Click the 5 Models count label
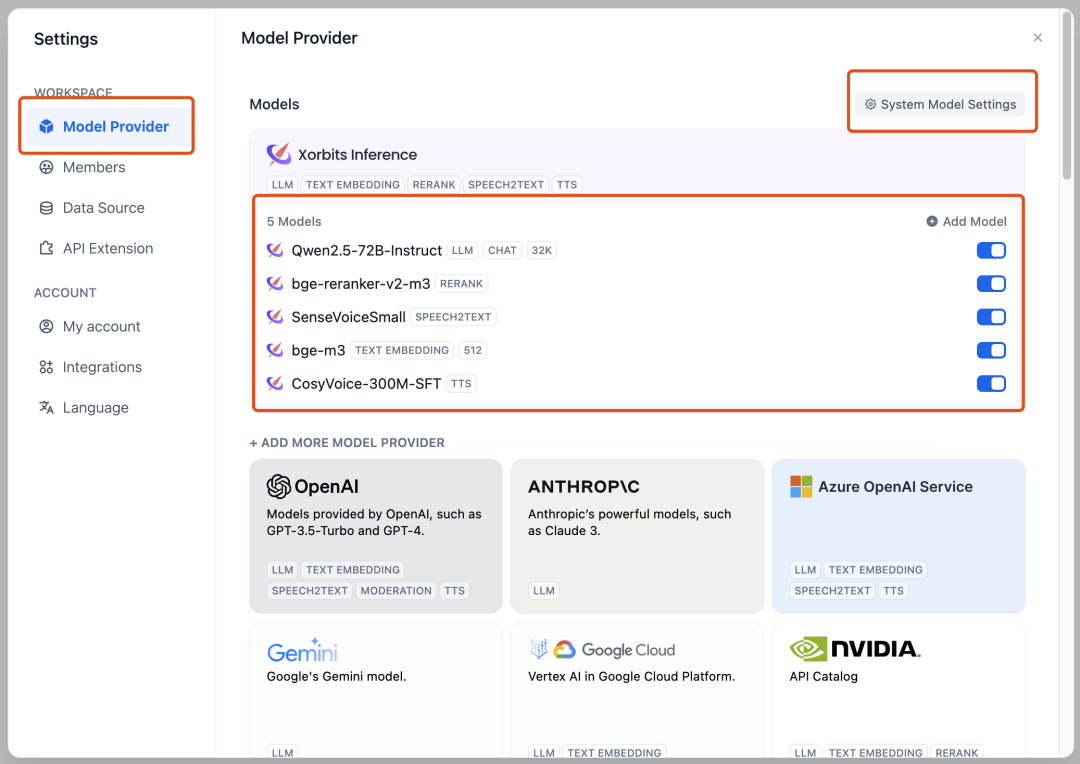The image size is (1080, 764). 294,222
